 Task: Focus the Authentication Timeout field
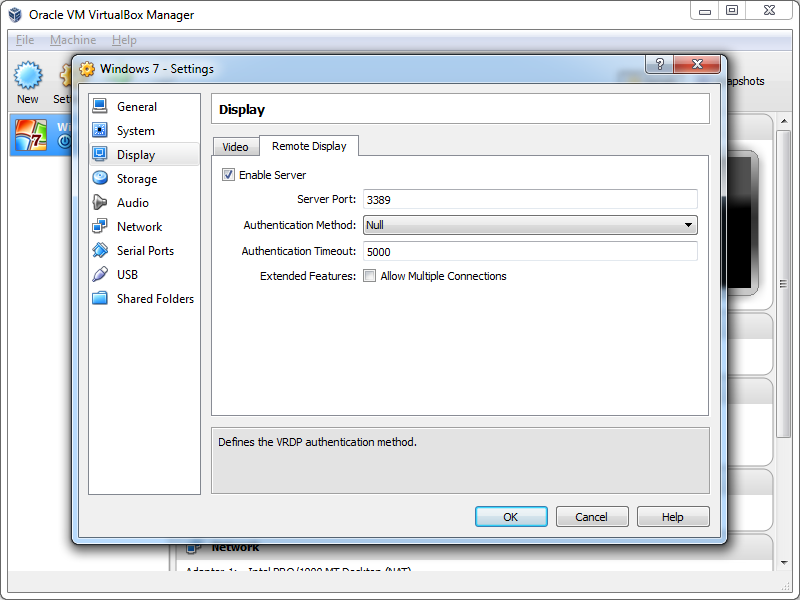530,251
